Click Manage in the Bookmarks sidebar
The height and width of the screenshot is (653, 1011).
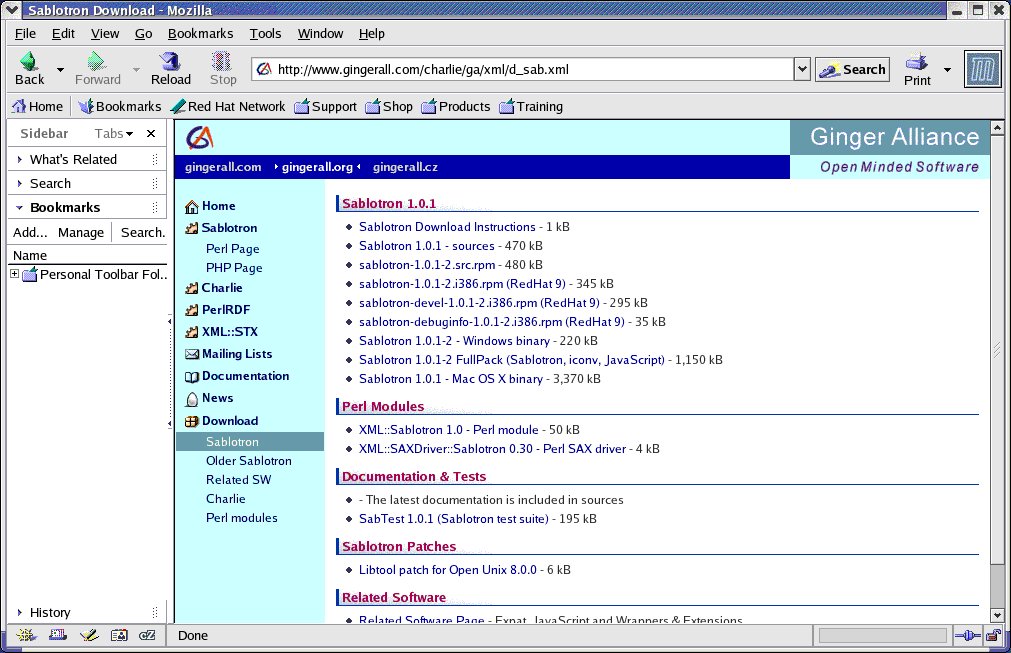pos(81,233)
